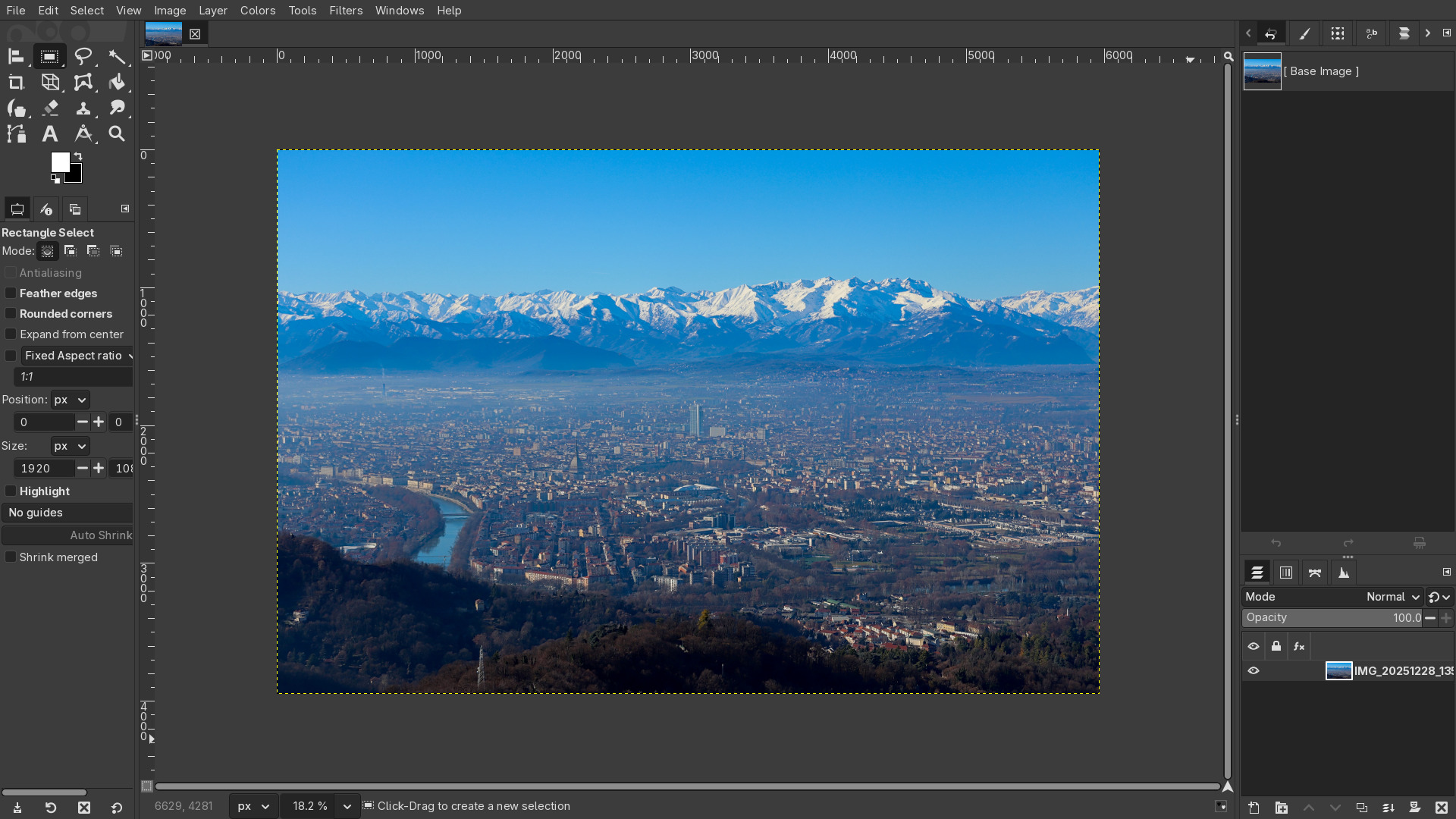Activate the Text tool

point(50,134)
